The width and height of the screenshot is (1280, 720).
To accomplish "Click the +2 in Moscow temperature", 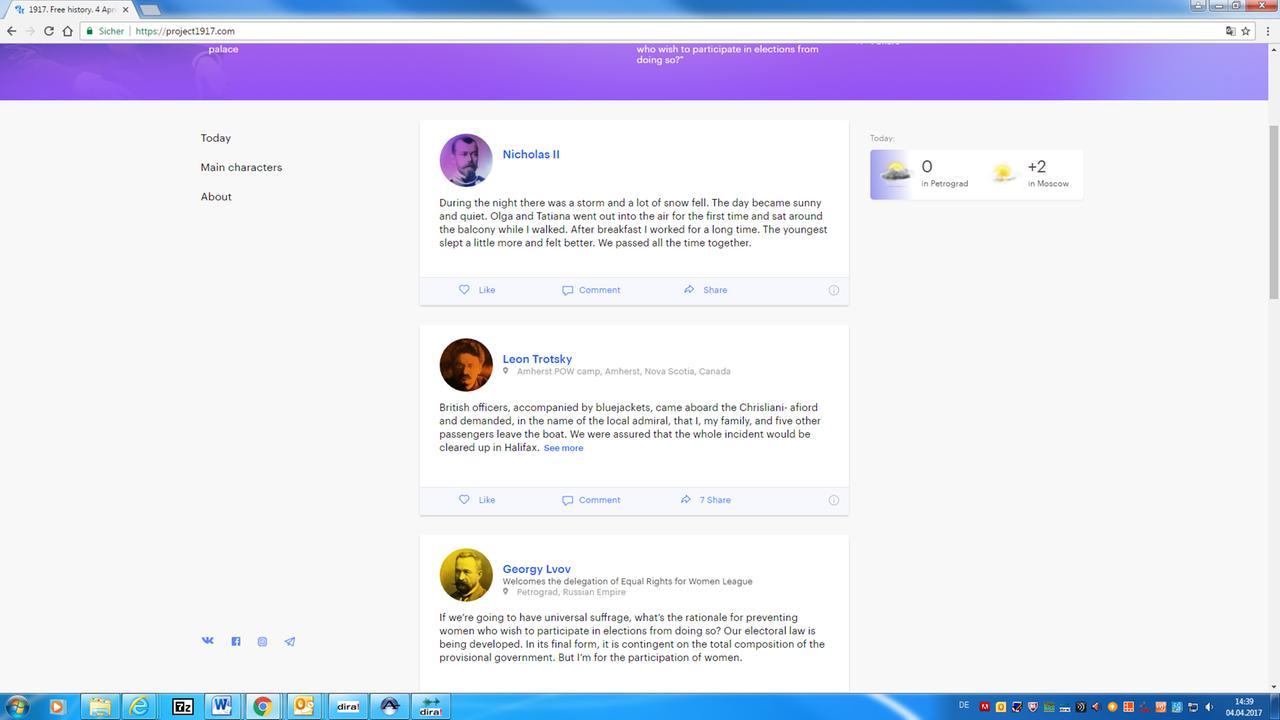I will point(1036,167).
